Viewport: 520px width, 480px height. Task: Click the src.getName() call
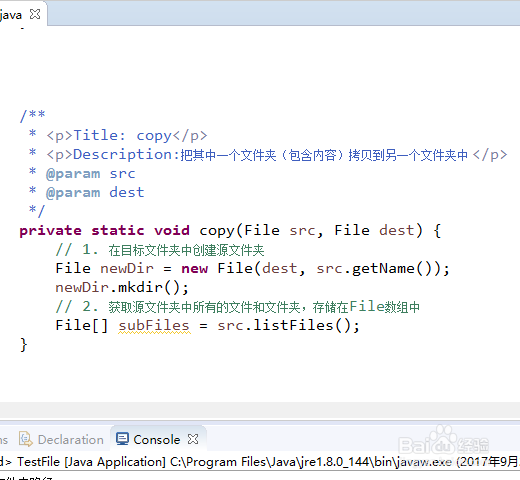(x=378, y=268)
